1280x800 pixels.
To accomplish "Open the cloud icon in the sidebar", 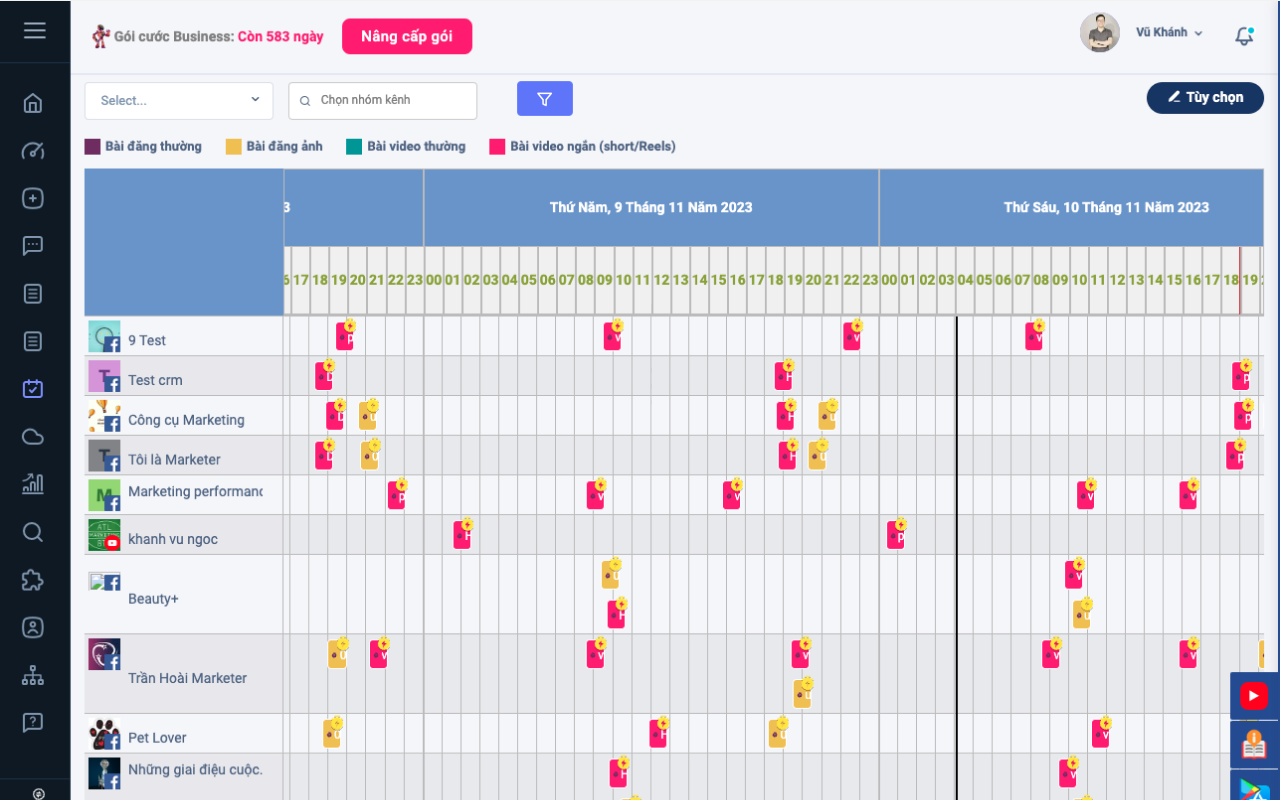I will (33, 436).
